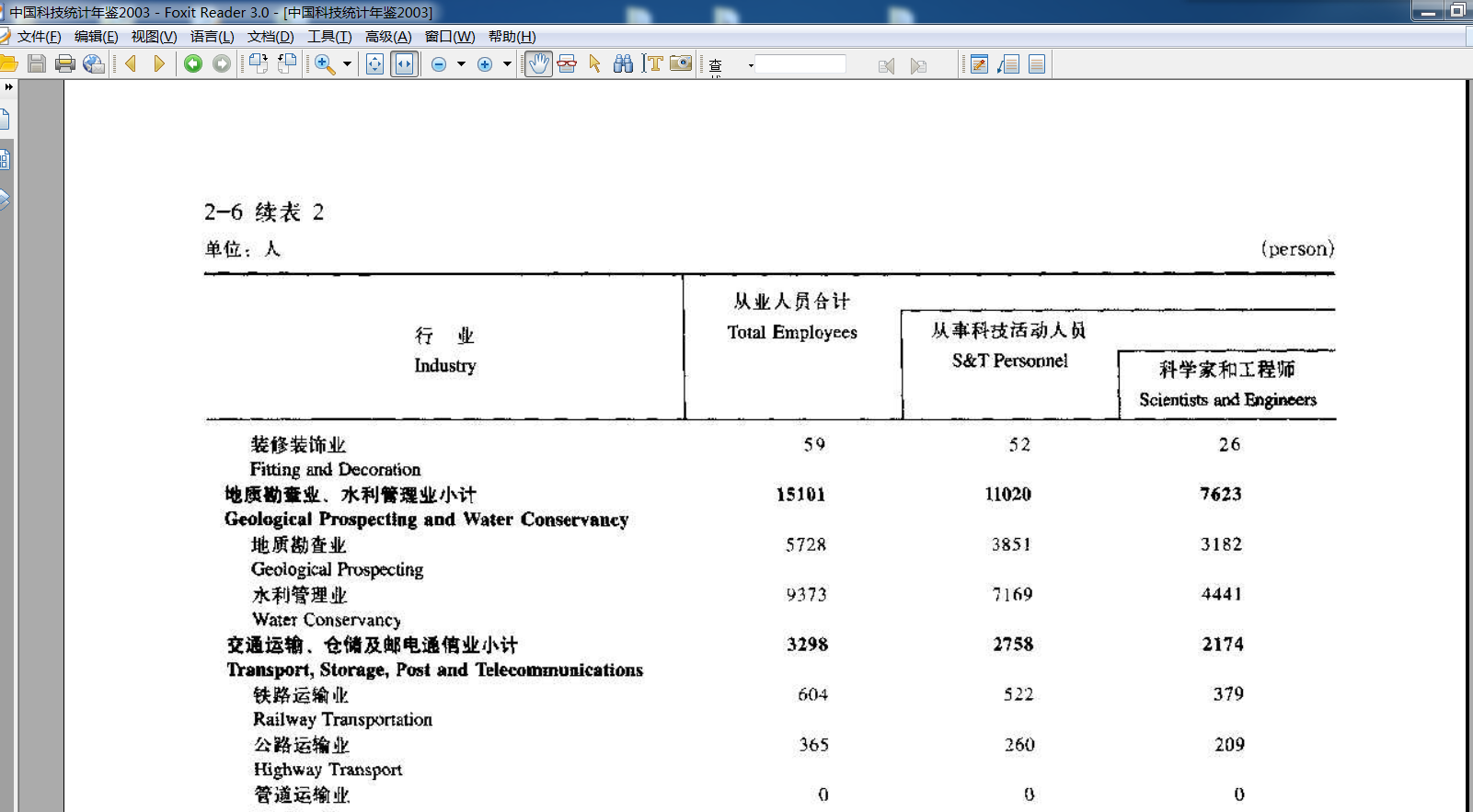Open the 工具(T) menu
This screenshot has height=812, width=1473.
pyautogui.click(x=329, y=37)
